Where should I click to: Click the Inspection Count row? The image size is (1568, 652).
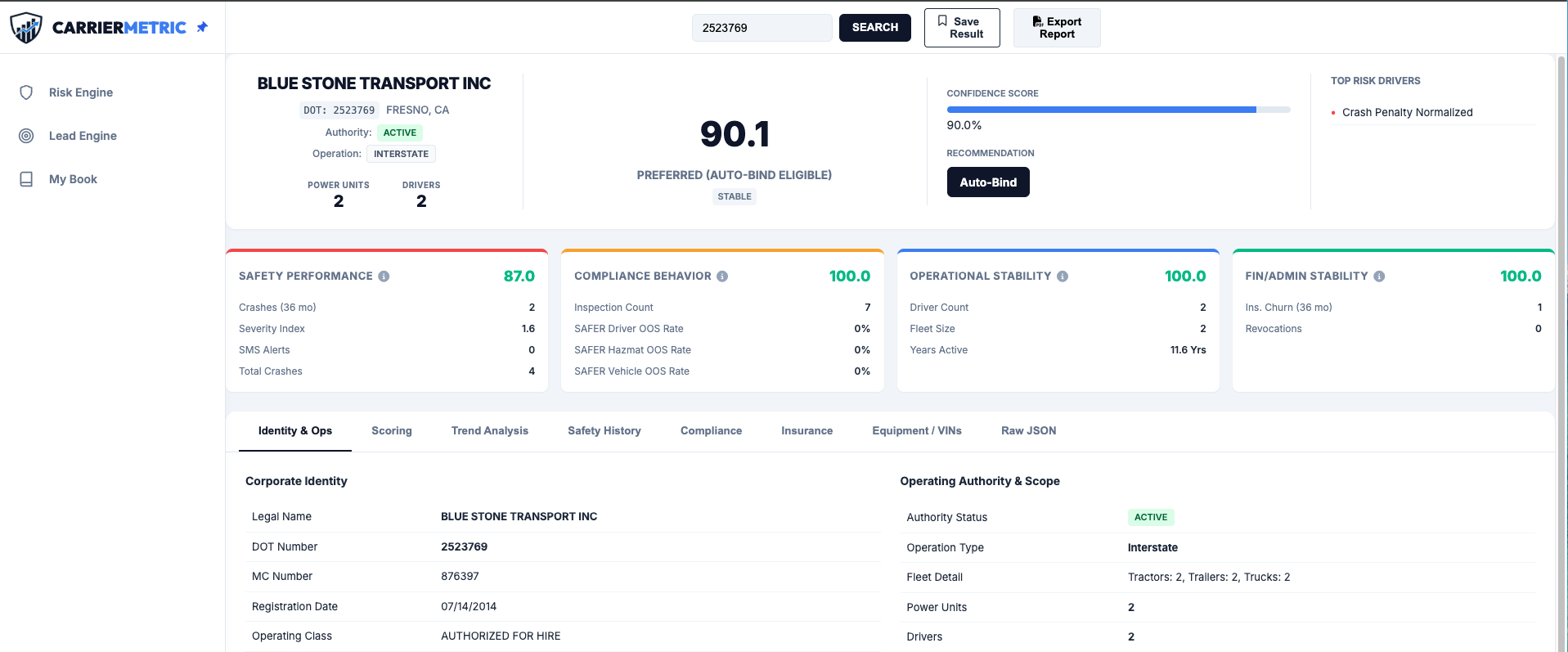tap(722, 308)
